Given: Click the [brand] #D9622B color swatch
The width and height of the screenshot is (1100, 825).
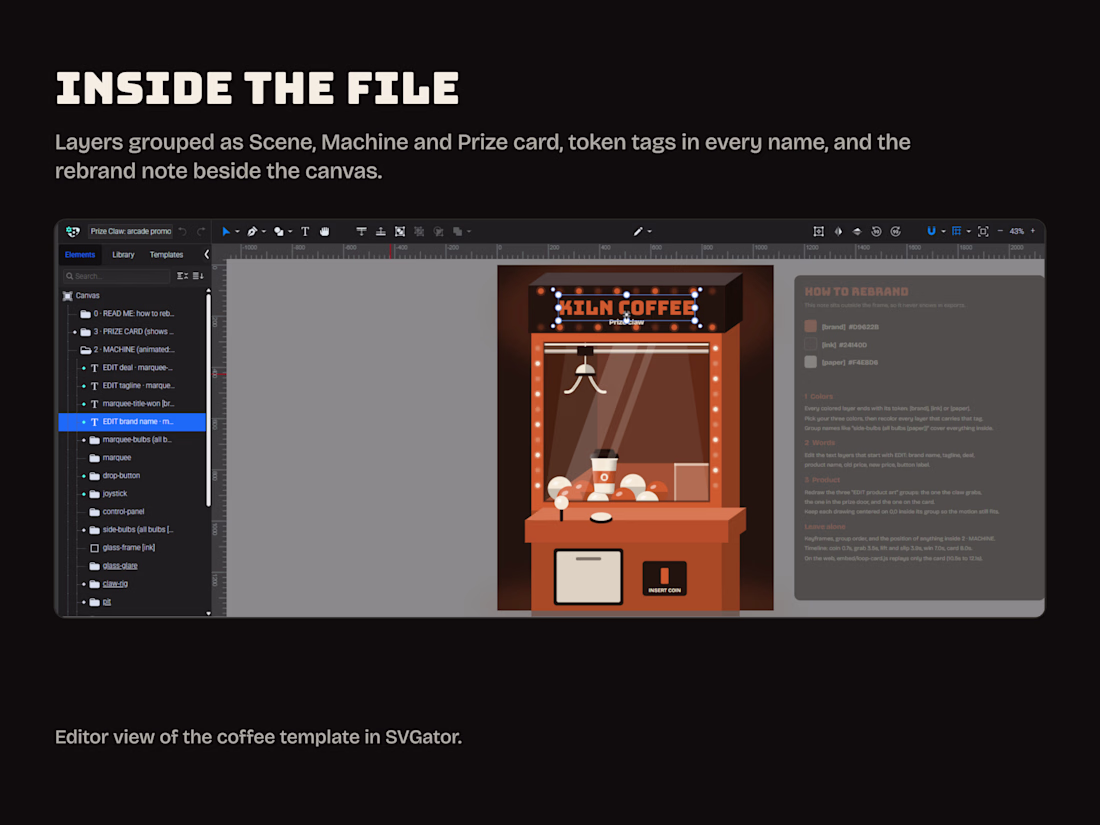Looking at the screenshot, I should [x=811, y=326].
